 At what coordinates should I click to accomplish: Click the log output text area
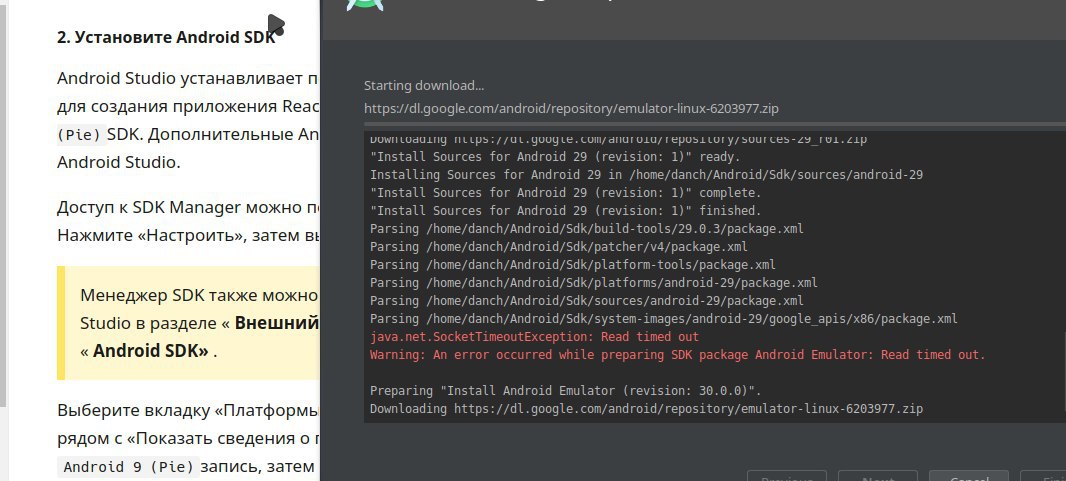tap(715, 277)
